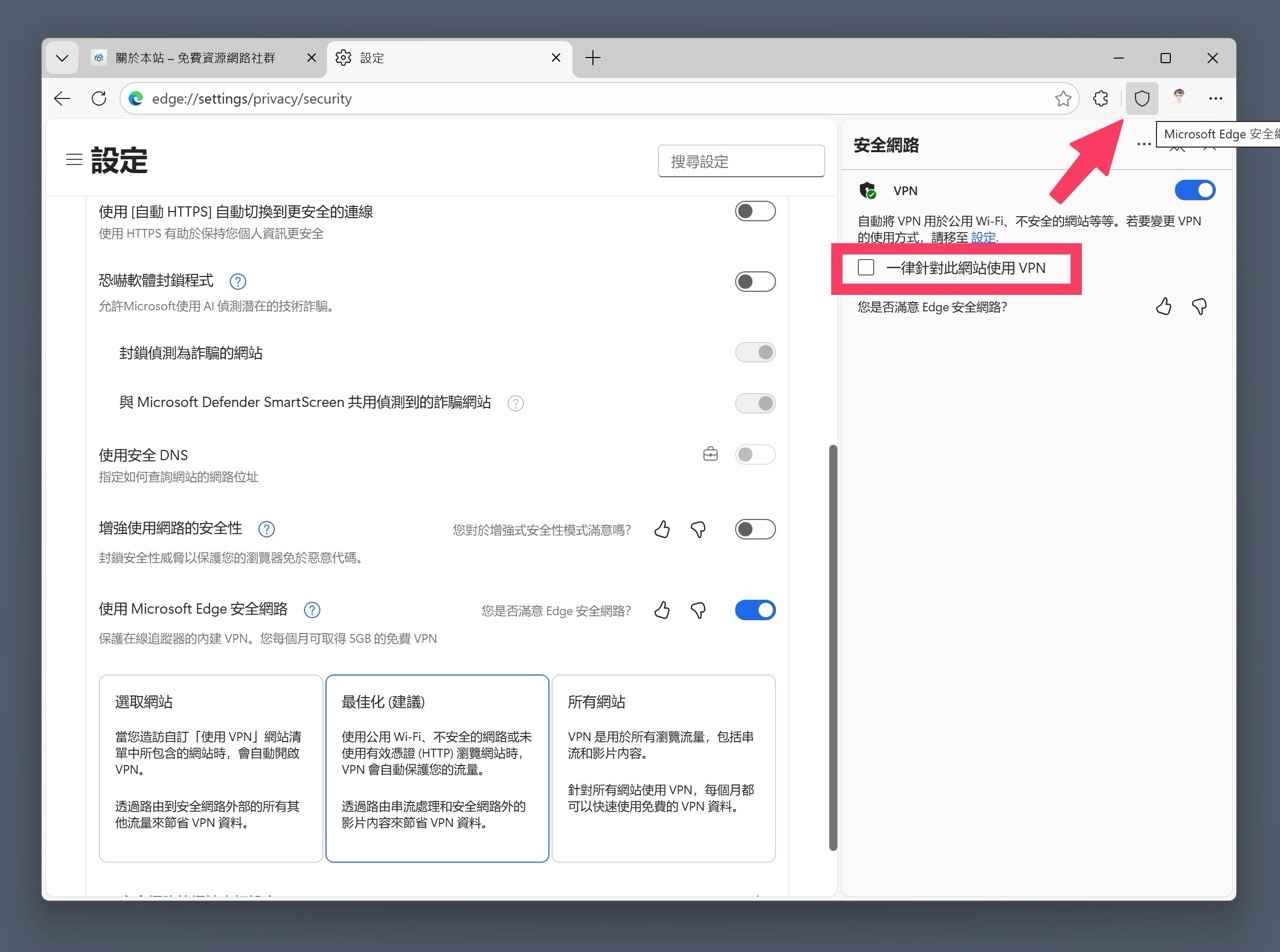Click the back navigation arrow

point(62,98)
